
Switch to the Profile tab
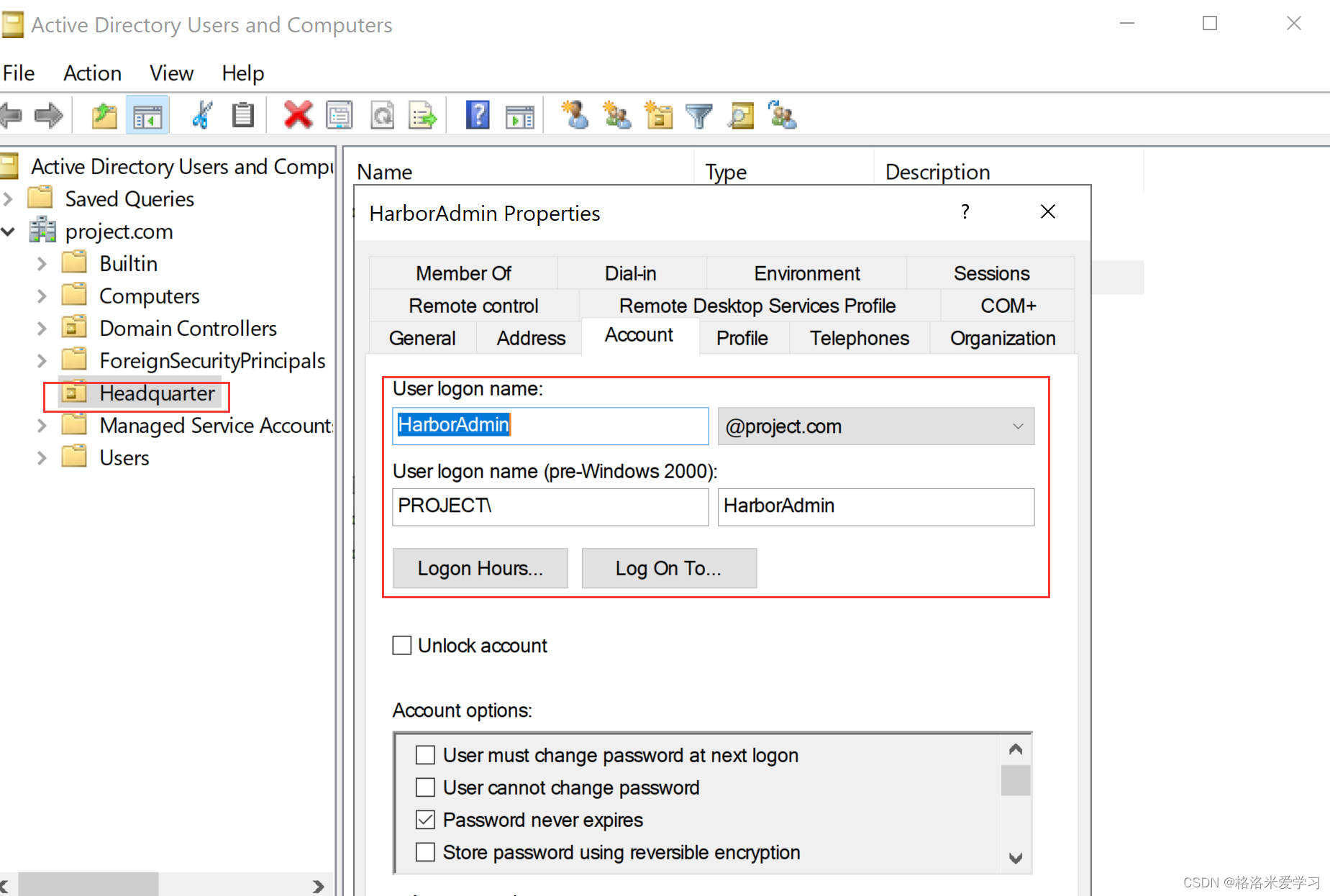(742, 338)
